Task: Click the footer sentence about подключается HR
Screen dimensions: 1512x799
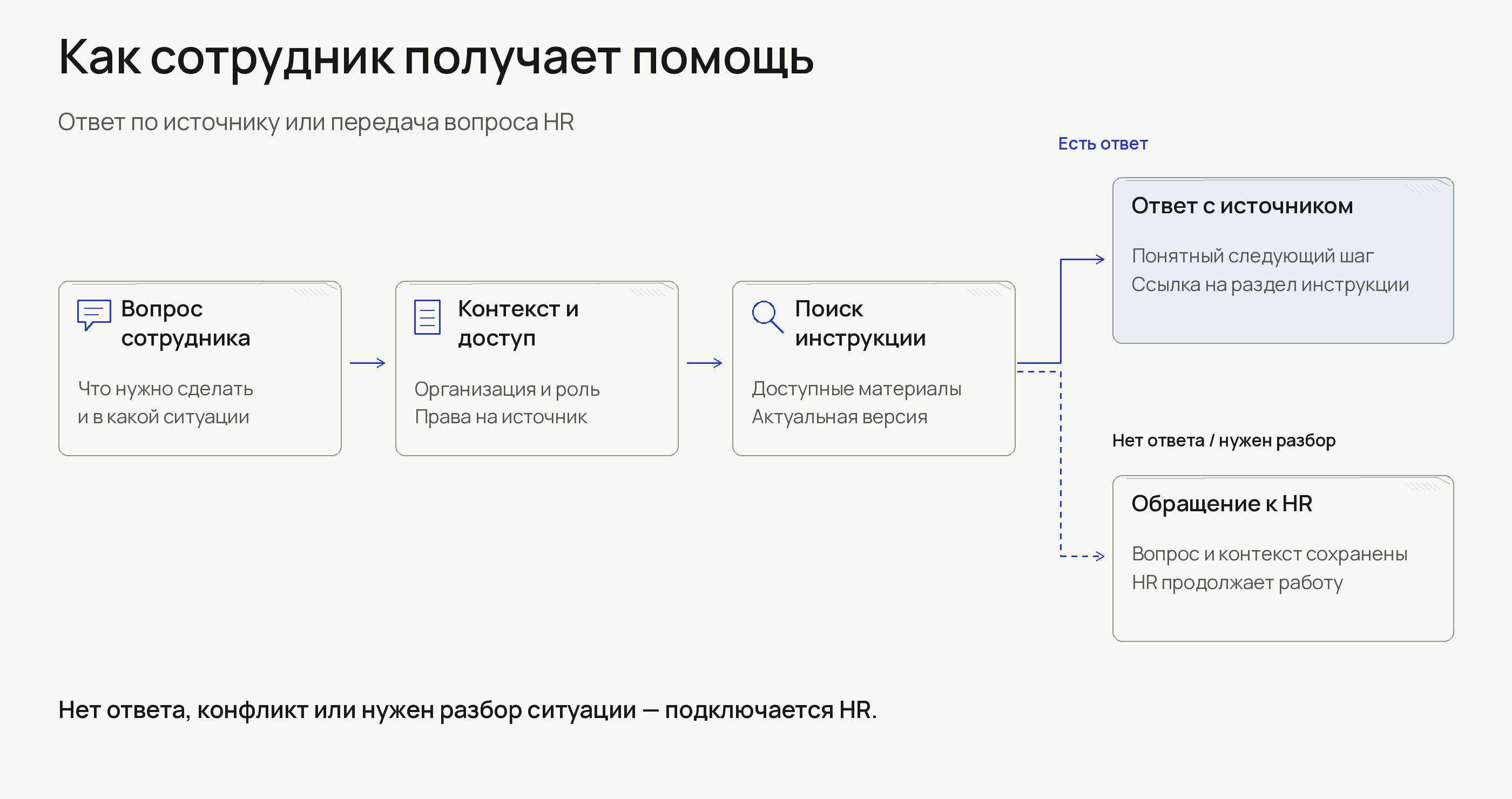Action: pyautogui.click(x=467, y=710)
